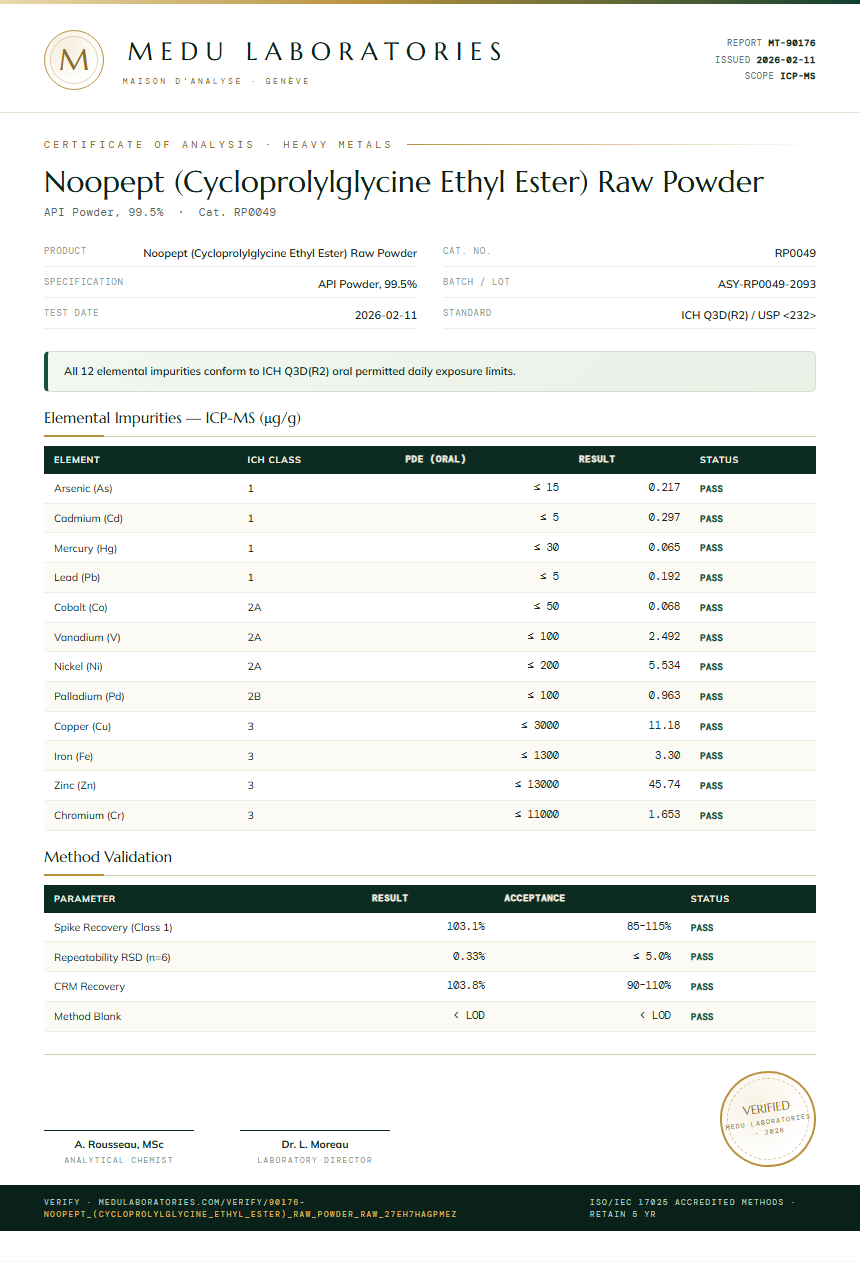Click Vanadium result value 2.492

(x=664, y=636)
